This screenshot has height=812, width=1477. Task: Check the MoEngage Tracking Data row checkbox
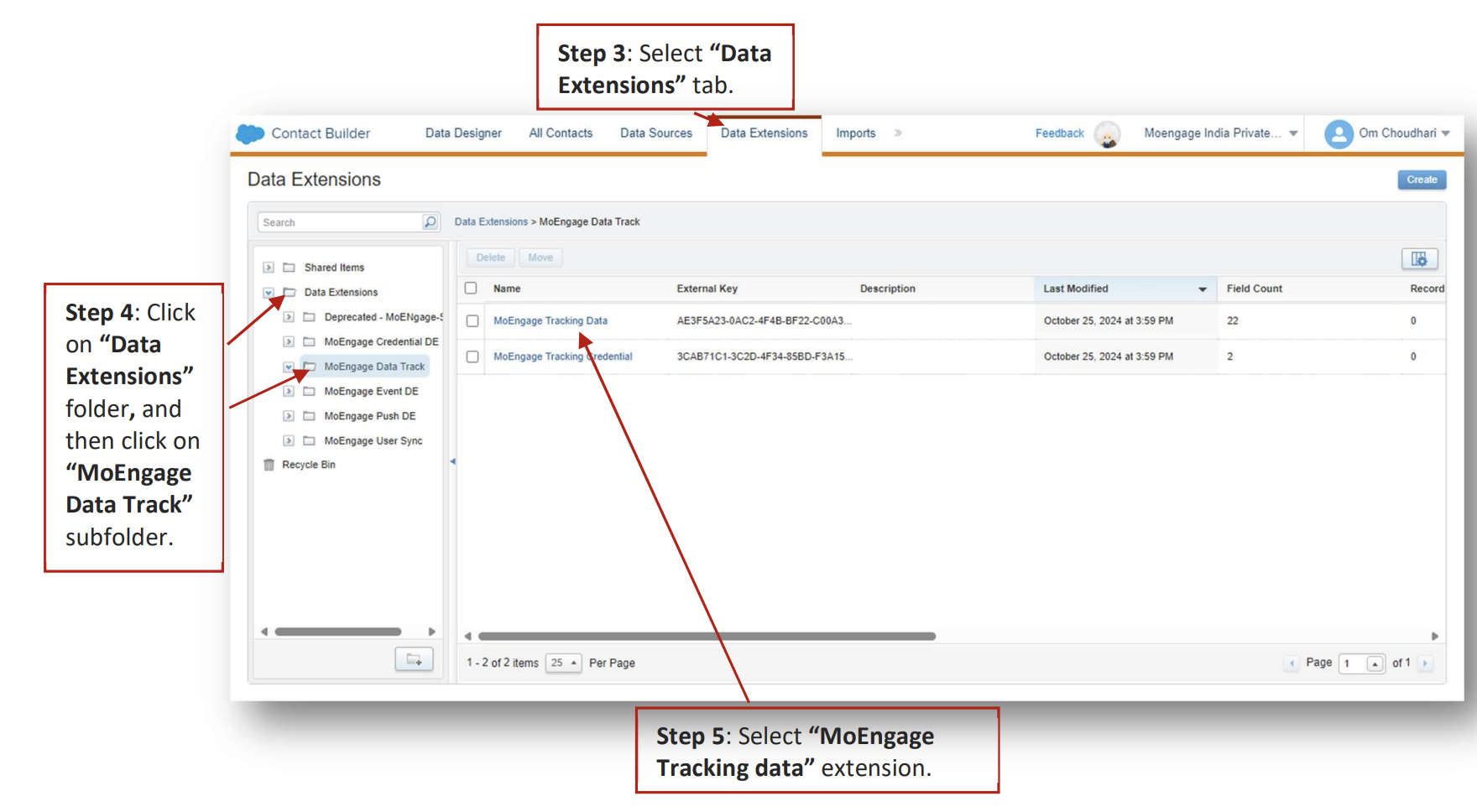pos(472,321)
